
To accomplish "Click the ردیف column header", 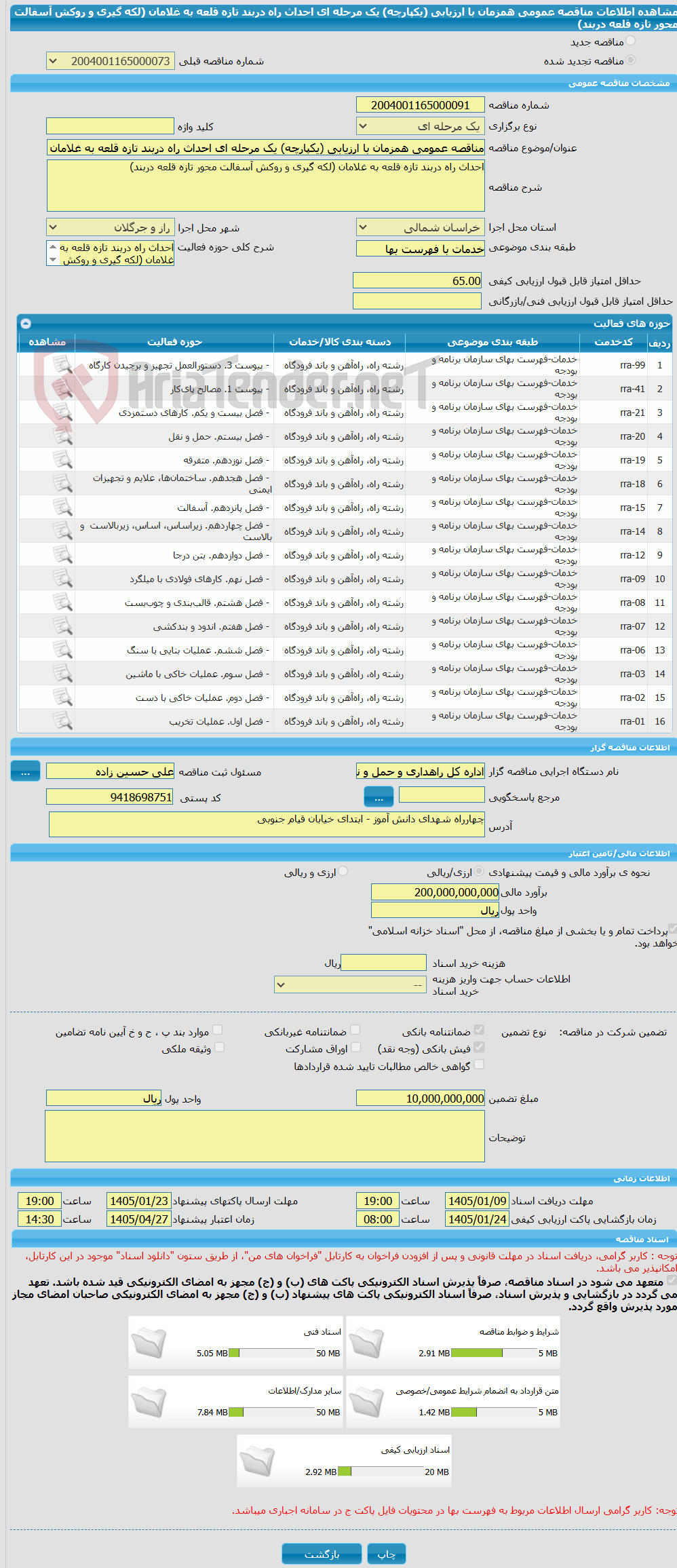I will tap(659, 342).
